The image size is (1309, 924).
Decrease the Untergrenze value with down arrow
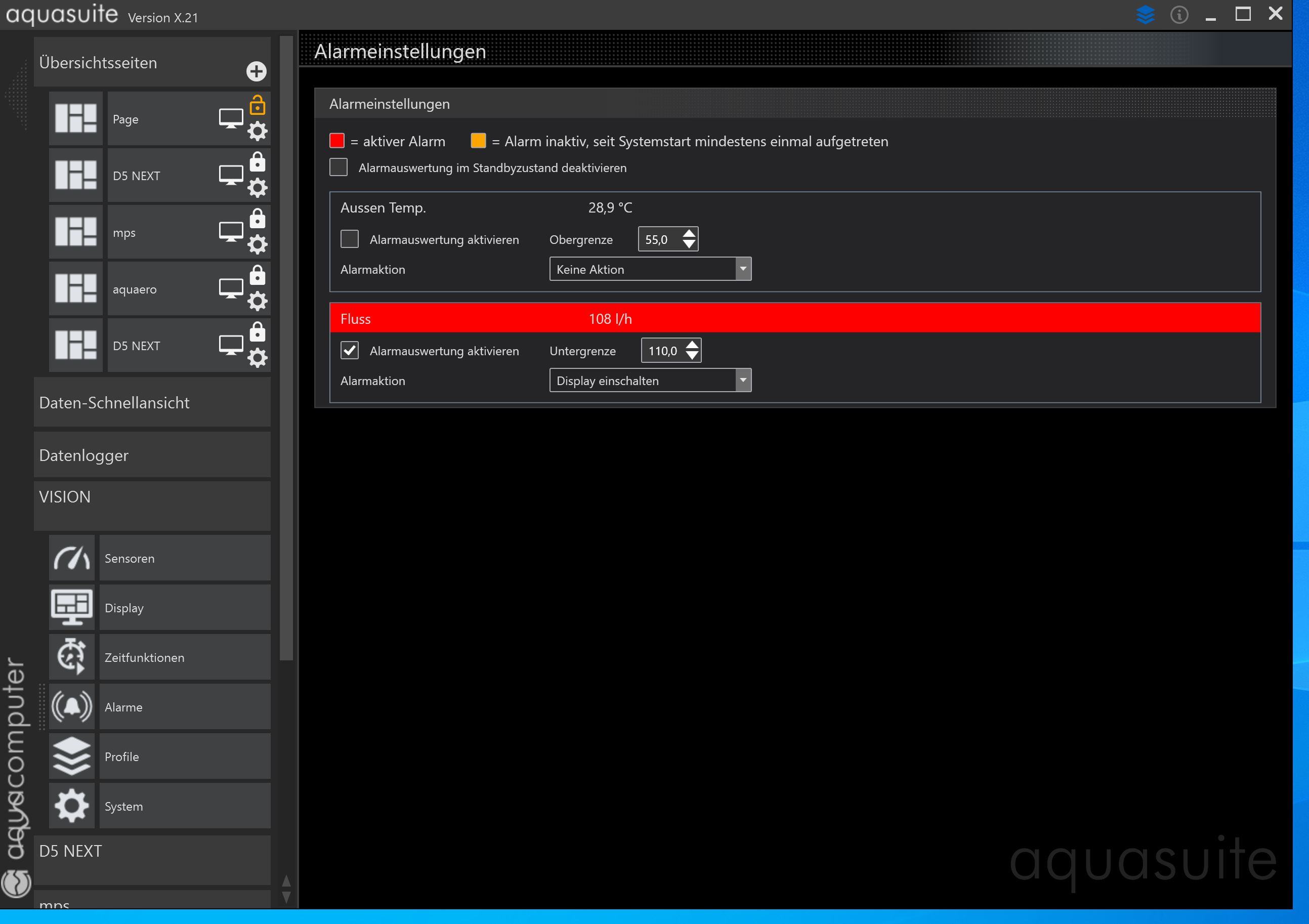point(692,356)
